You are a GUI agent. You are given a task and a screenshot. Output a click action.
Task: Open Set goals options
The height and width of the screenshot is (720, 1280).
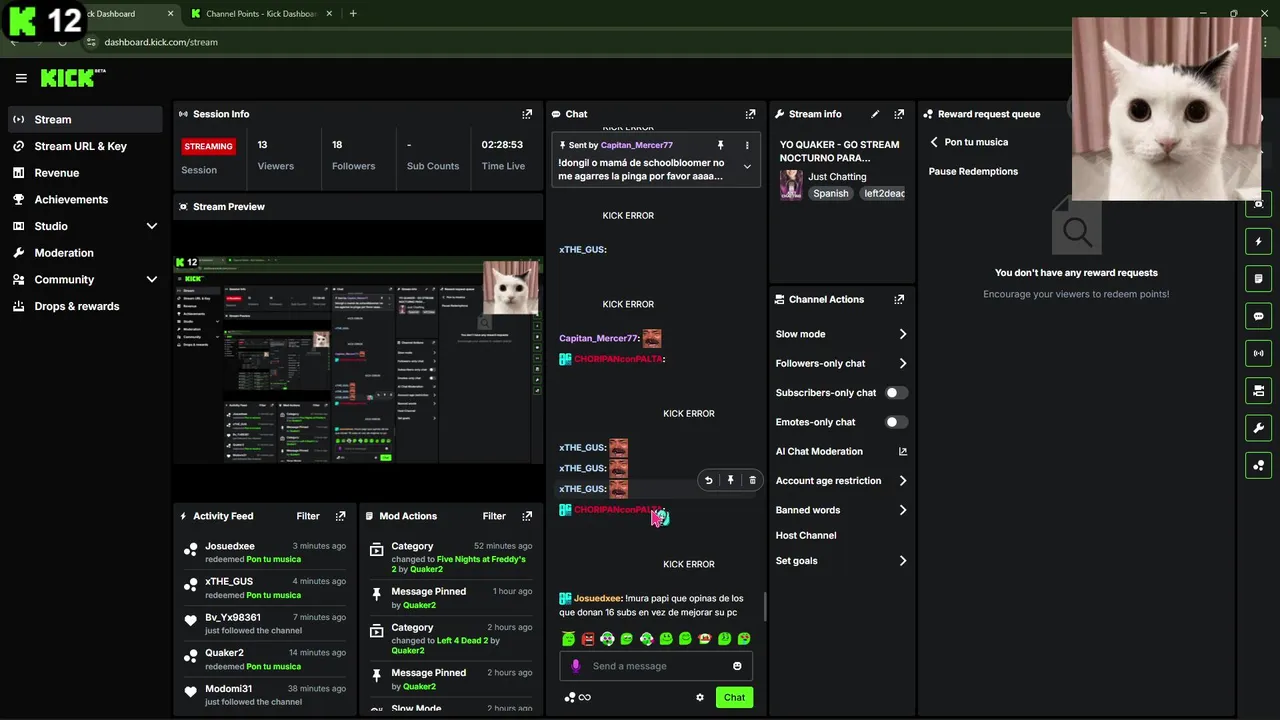[x=842, y=561]
